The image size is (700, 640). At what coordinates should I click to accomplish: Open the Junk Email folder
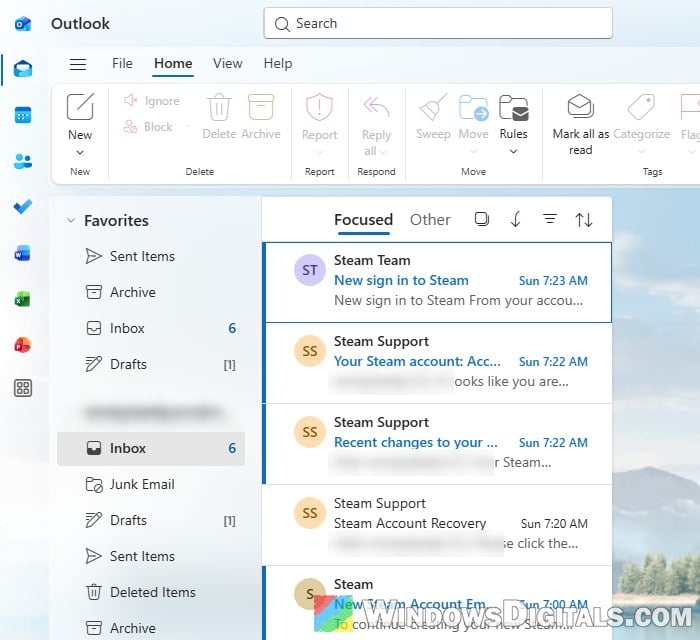click(152, 484)
